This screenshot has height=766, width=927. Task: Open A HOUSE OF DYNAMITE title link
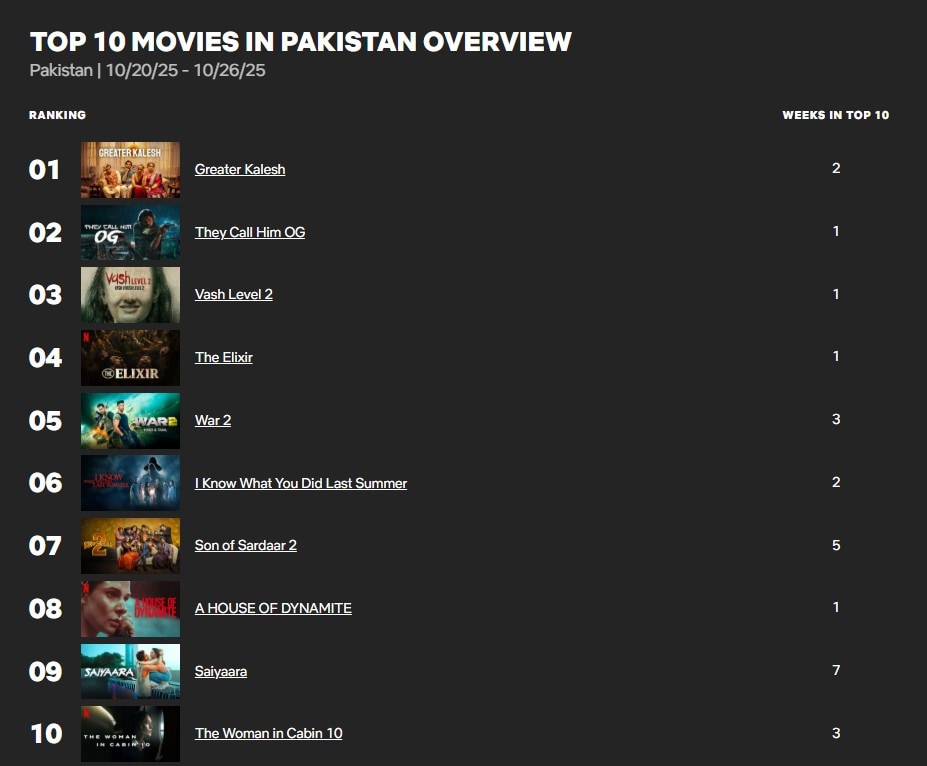click(x=273, y=608)
